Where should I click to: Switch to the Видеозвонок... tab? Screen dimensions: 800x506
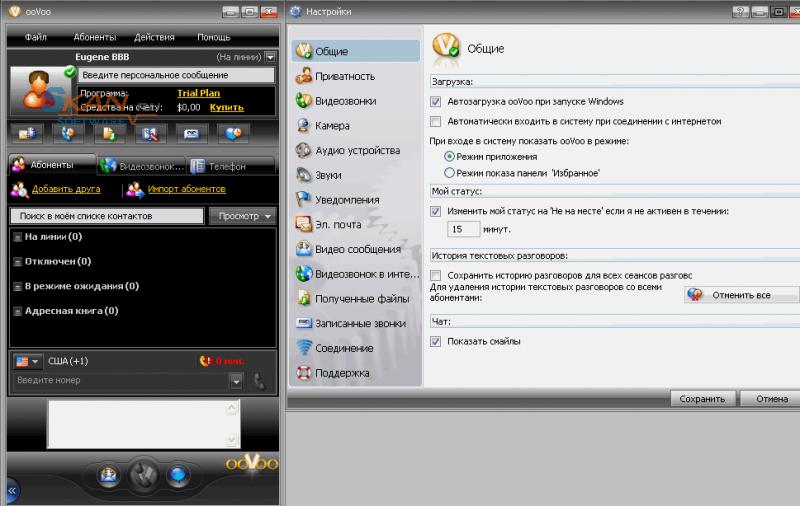141,166
